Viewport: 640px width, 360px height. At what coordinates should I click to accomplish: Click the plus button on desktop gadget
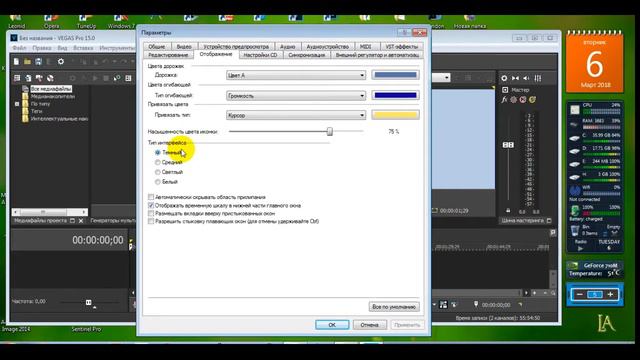[610, 294]
